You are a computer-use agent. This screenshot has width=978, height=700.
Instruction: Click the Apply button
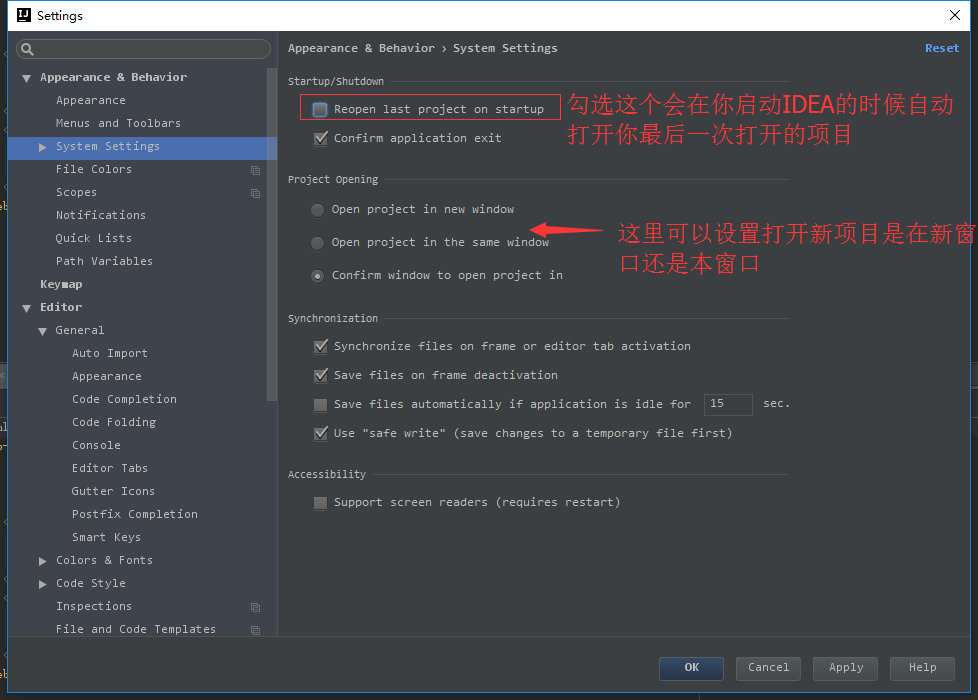tap(845, 668)
